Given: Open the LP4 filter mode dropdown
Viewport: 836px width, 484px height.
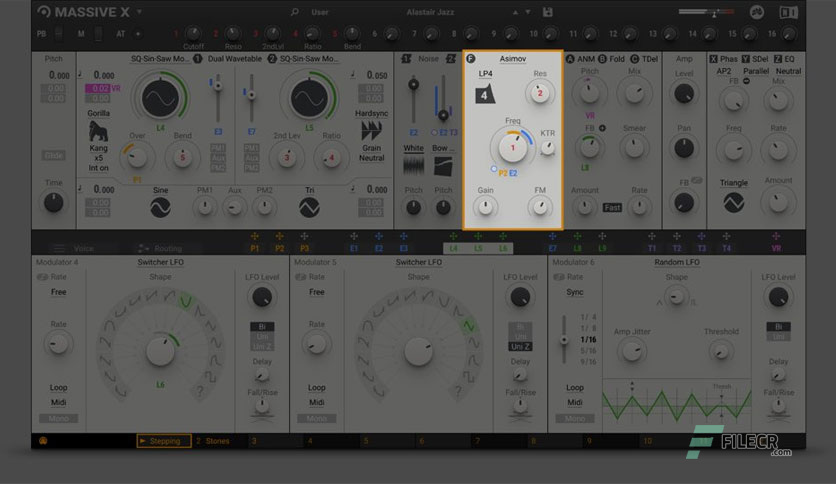Looking at the screenshot, I should [485, 74].
